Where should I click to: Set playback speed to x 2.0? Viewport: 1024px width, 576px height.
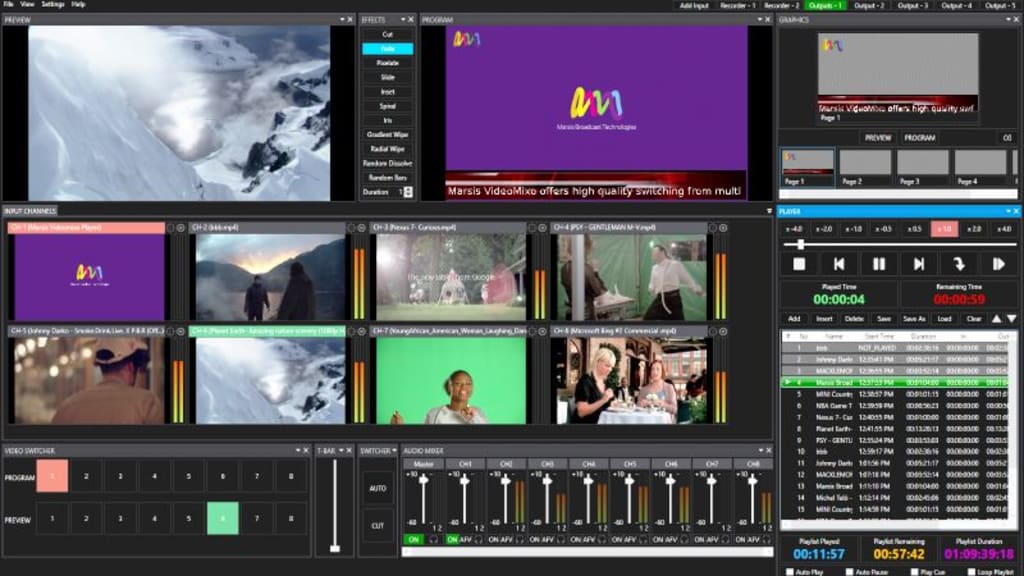click(x=973, y=230)
